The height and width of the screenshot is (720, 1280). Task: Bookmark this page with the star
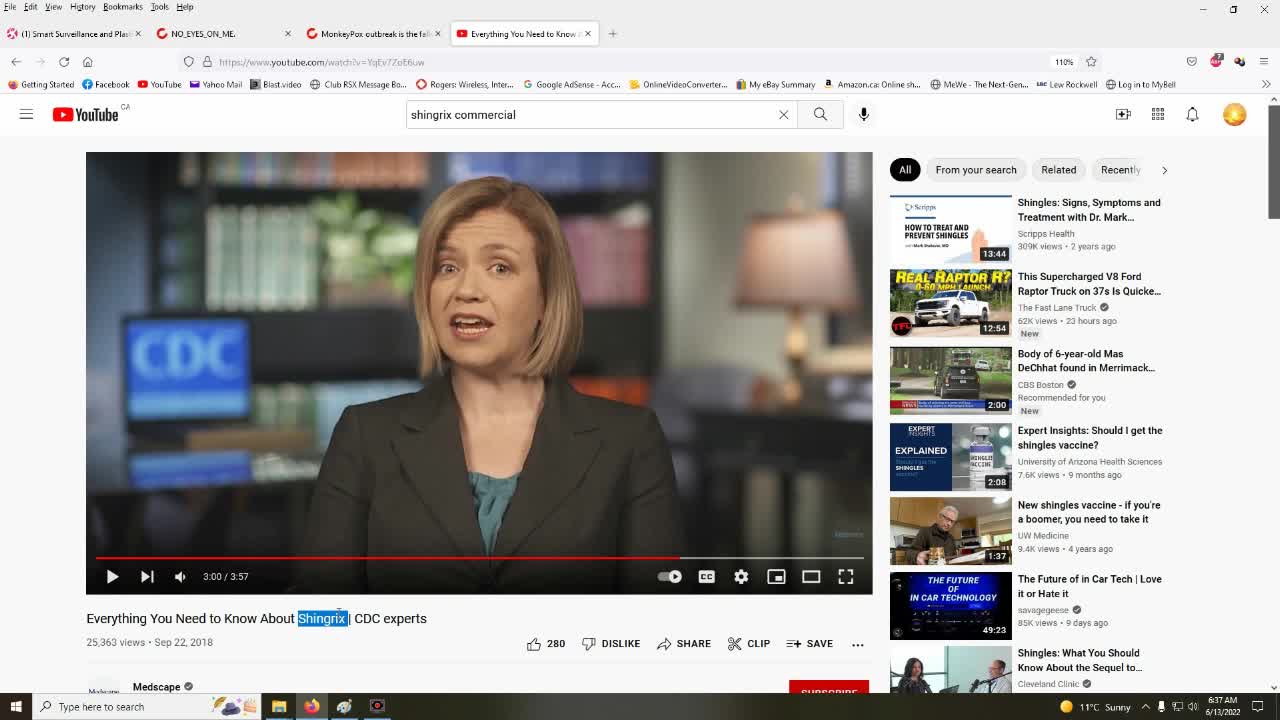1091,62
